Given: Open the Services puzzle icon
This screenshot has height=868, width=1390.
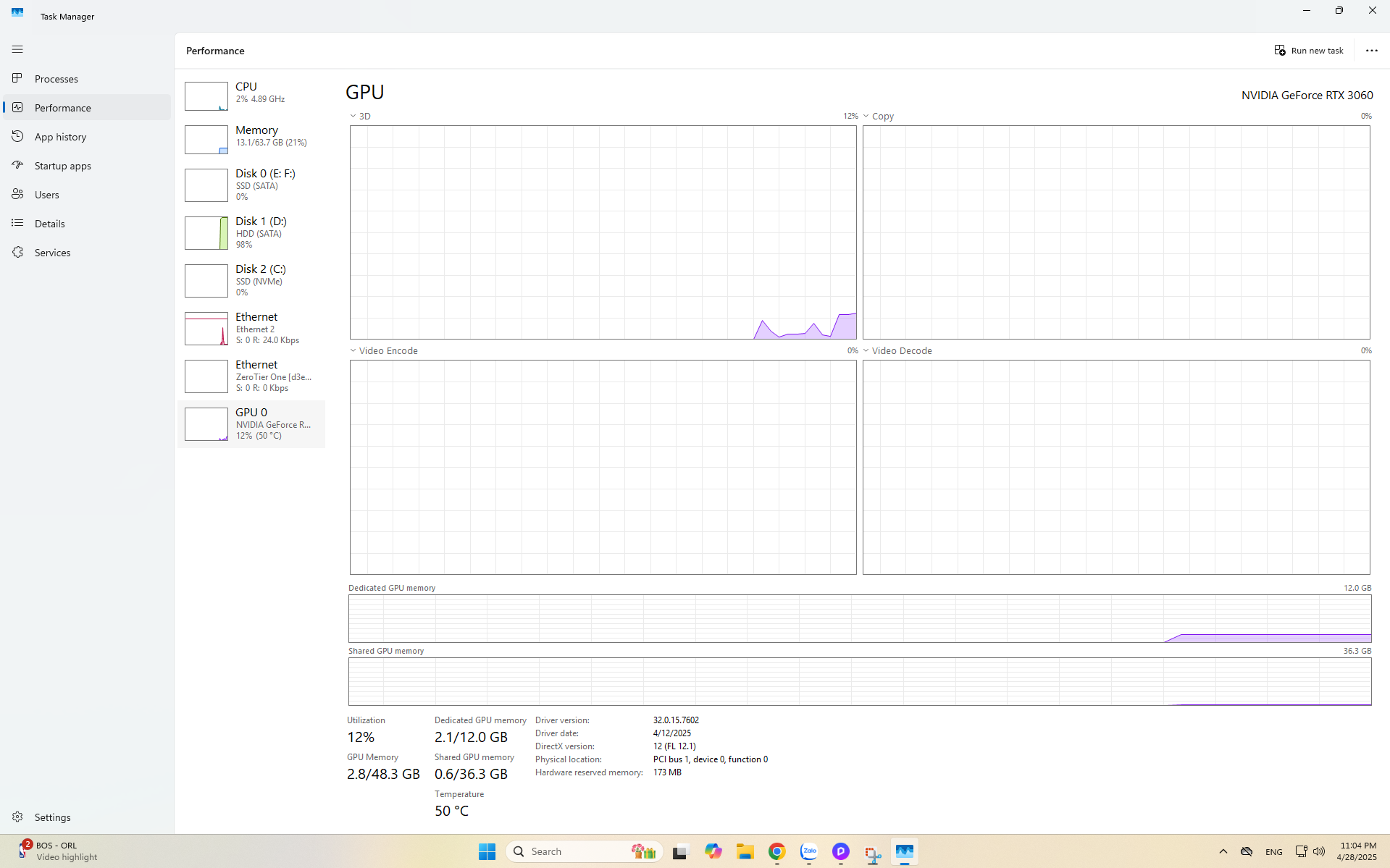Looking at the screenshot, I should click(17, 252).
